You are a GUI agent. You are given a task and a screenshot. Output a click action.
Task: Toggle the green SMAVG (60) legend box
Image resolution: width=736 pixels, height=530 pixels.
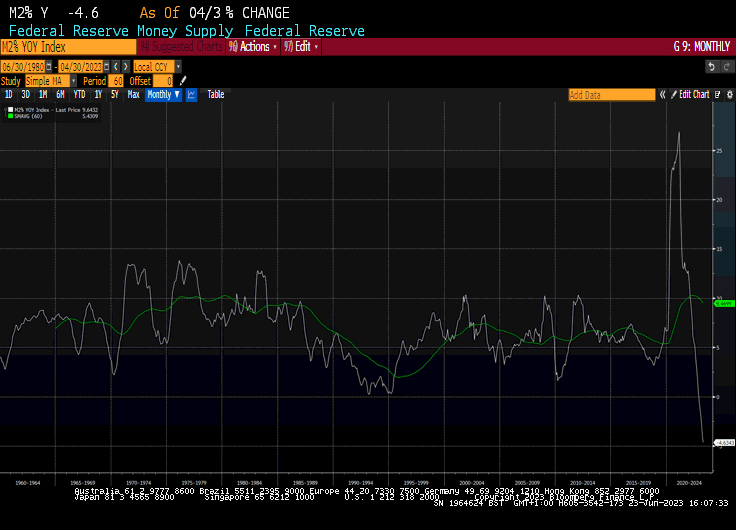(x=10, y=115)
